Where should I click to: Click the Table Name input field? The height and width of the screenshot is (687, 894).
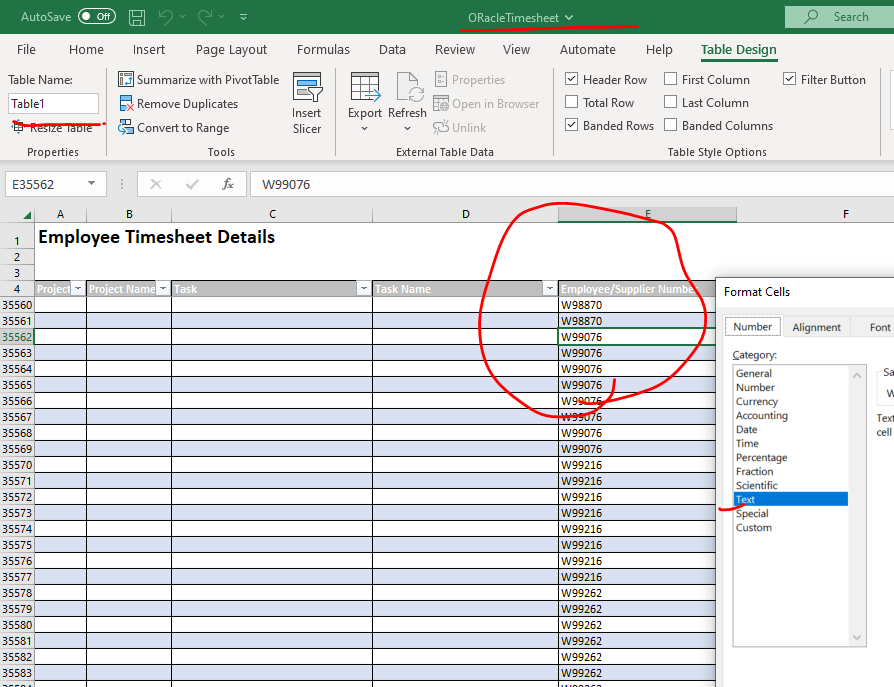[53, 104]
